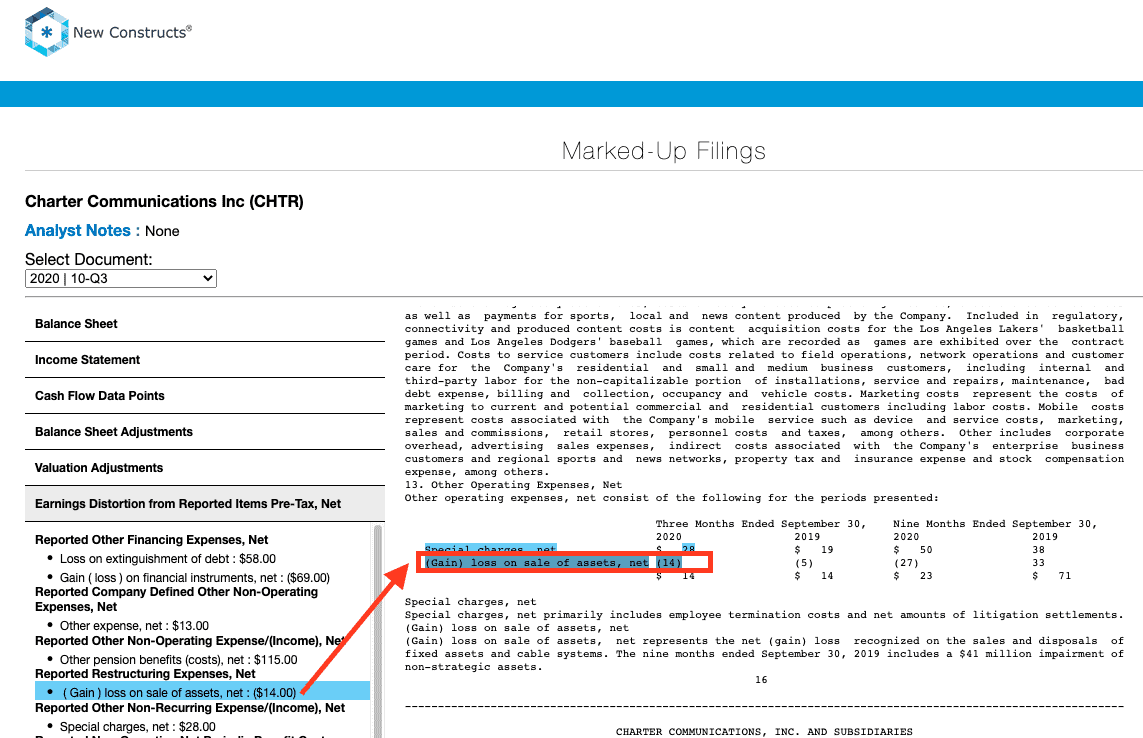The height and width of the screenshot is (738, 1143).
Task: Select Special charges, net : $28.00 item
Action: (x=138, y=726)
